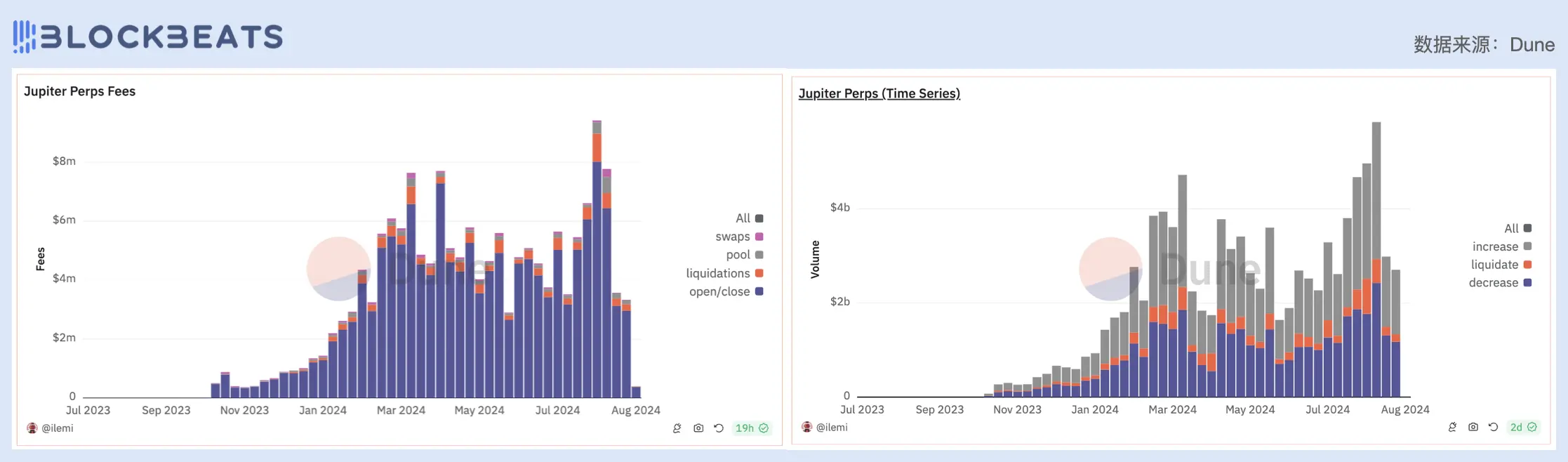
Task: Refresh the Jupiter Perps Time Series chart
Action: pyautogui.click(x=1493, y=427)
